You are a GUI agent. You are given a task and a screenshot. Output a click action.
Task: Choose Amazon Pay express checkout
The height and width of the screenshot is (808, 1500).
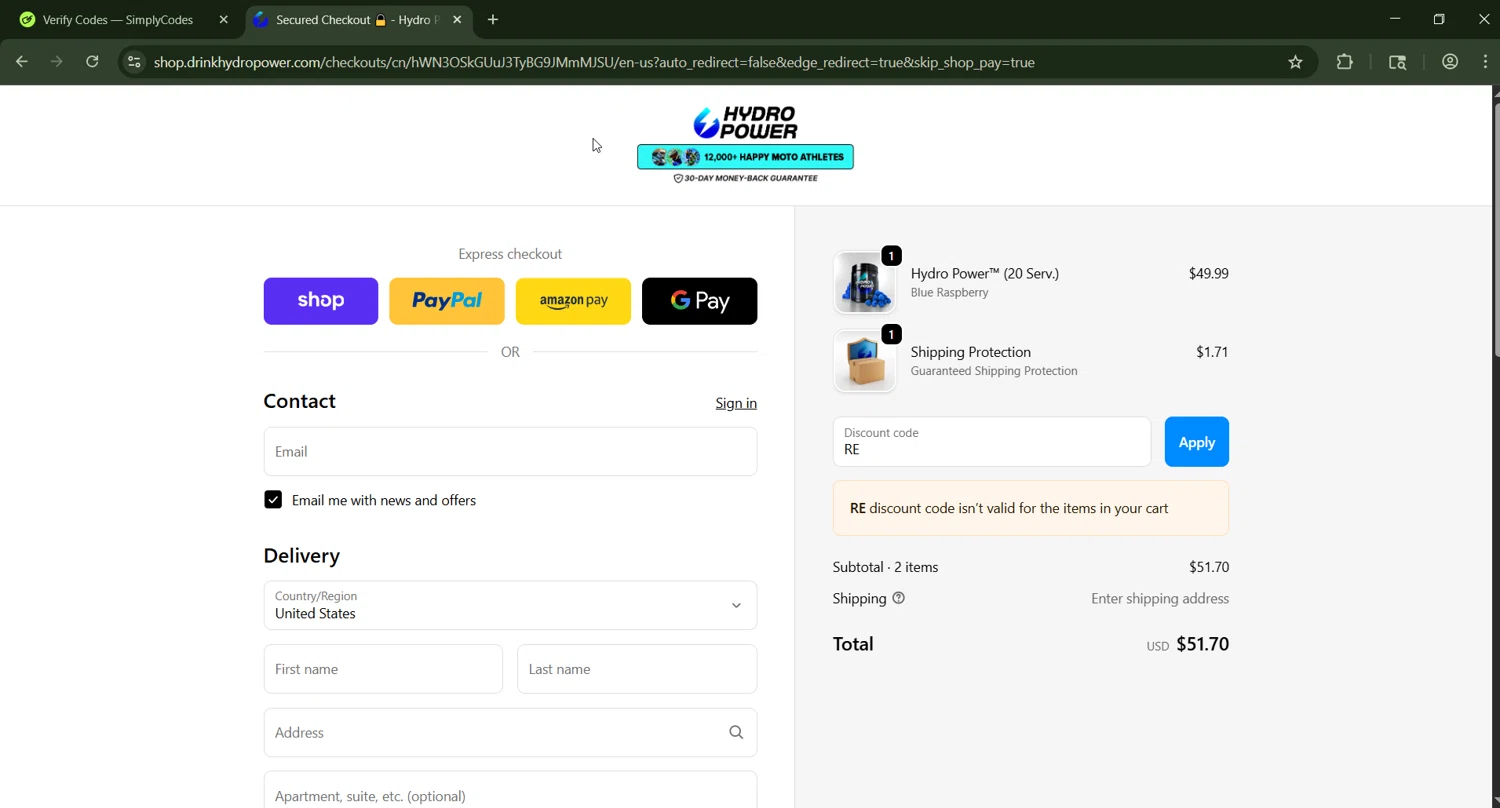[x=573, y=301]
